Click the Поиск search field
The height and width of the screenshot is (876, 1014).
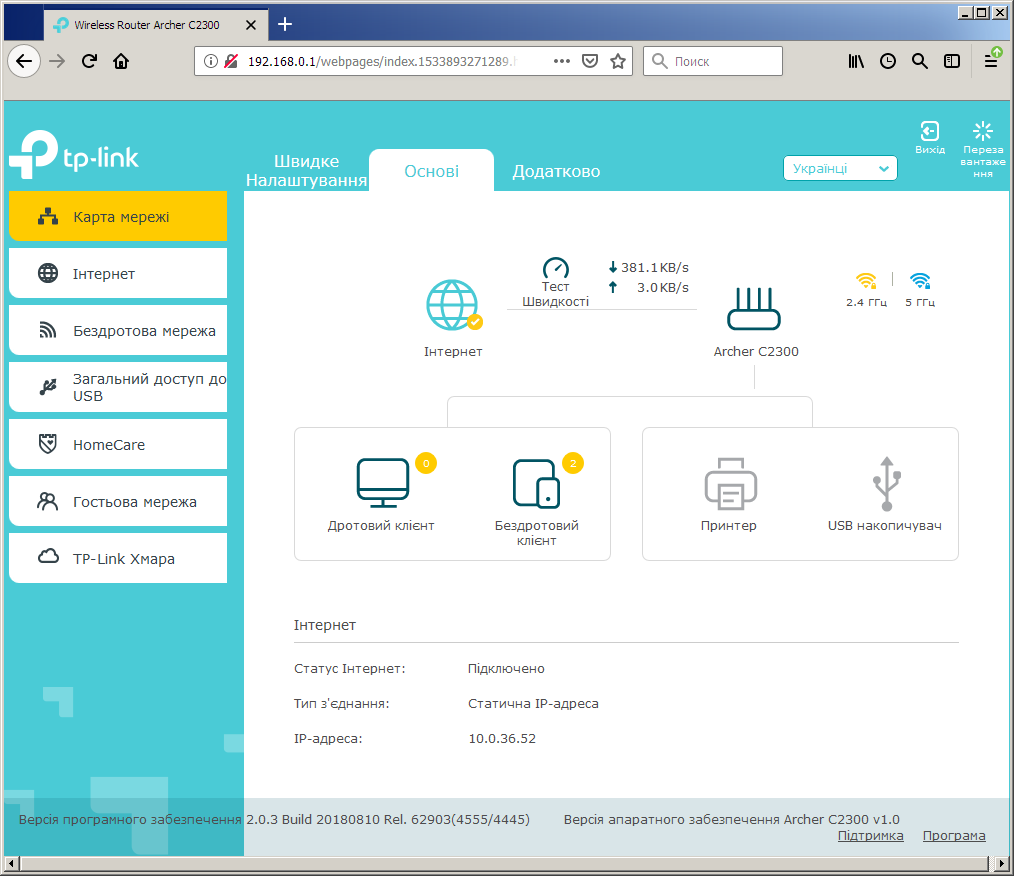[x=713, y=61]
